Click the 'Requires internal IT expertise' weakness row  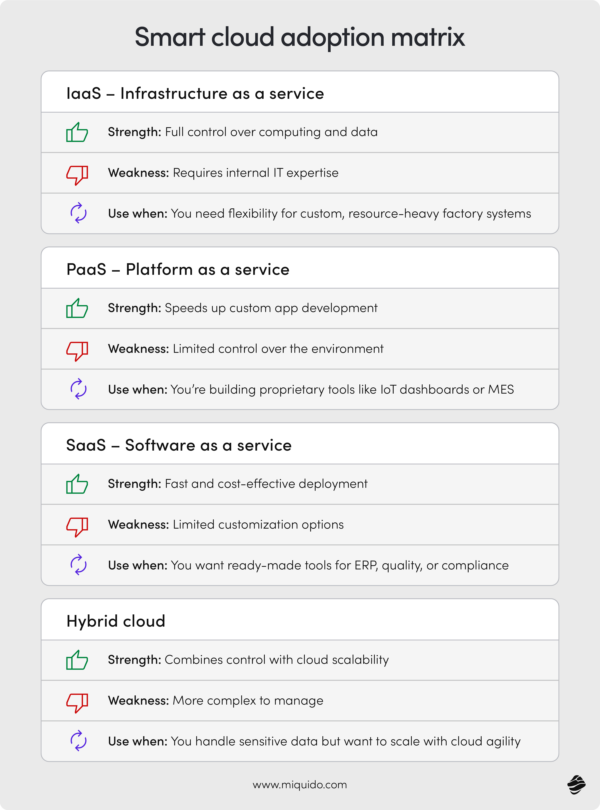[300, 173]
